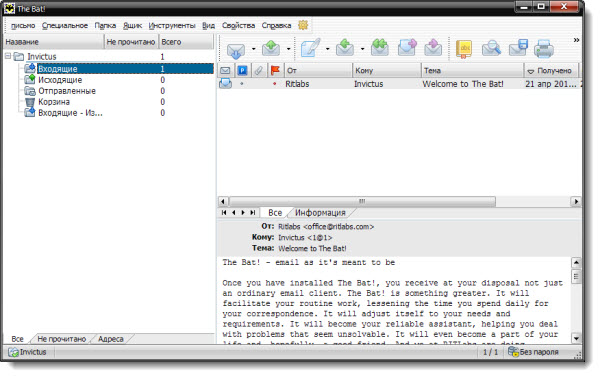The image size is (600, 377).
Task: Jump to first tab with the skip-back arrow
Action: [x=224, y=212]
